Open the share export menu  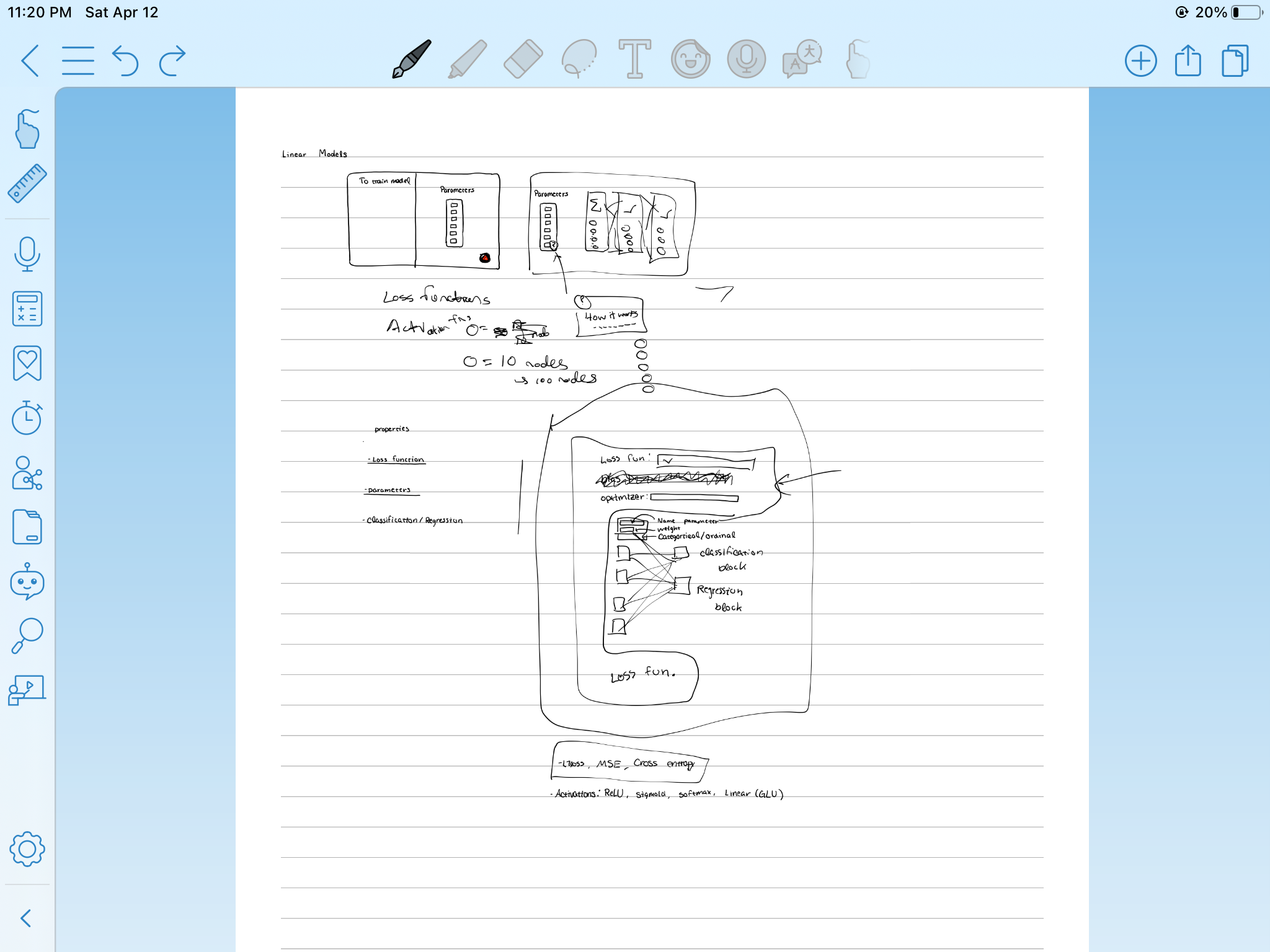[1188, 61]
